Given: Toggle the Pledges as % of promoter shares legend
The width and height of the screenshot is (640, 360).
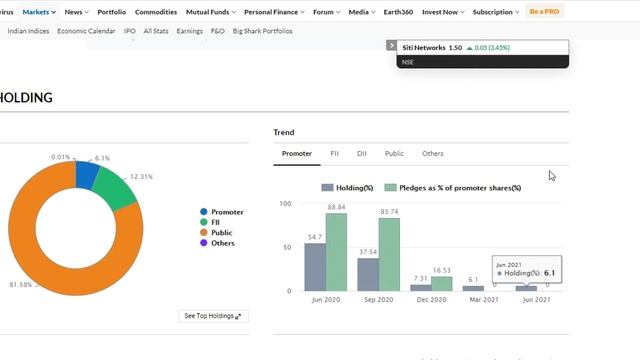Looking at the screenshot, I should tap(453, 188).
